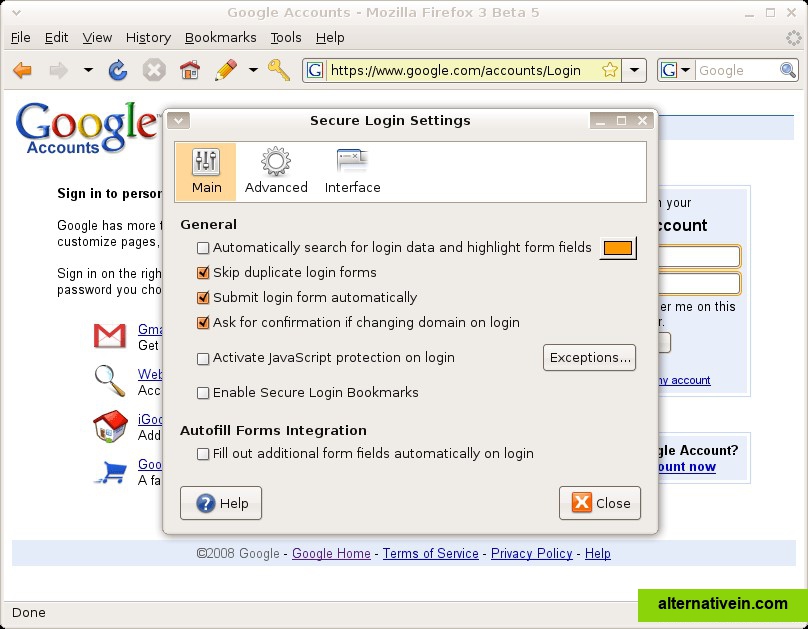Click the Back arrow in toolbar
This screenshot has width=808, height=629.
pos(22,70)
